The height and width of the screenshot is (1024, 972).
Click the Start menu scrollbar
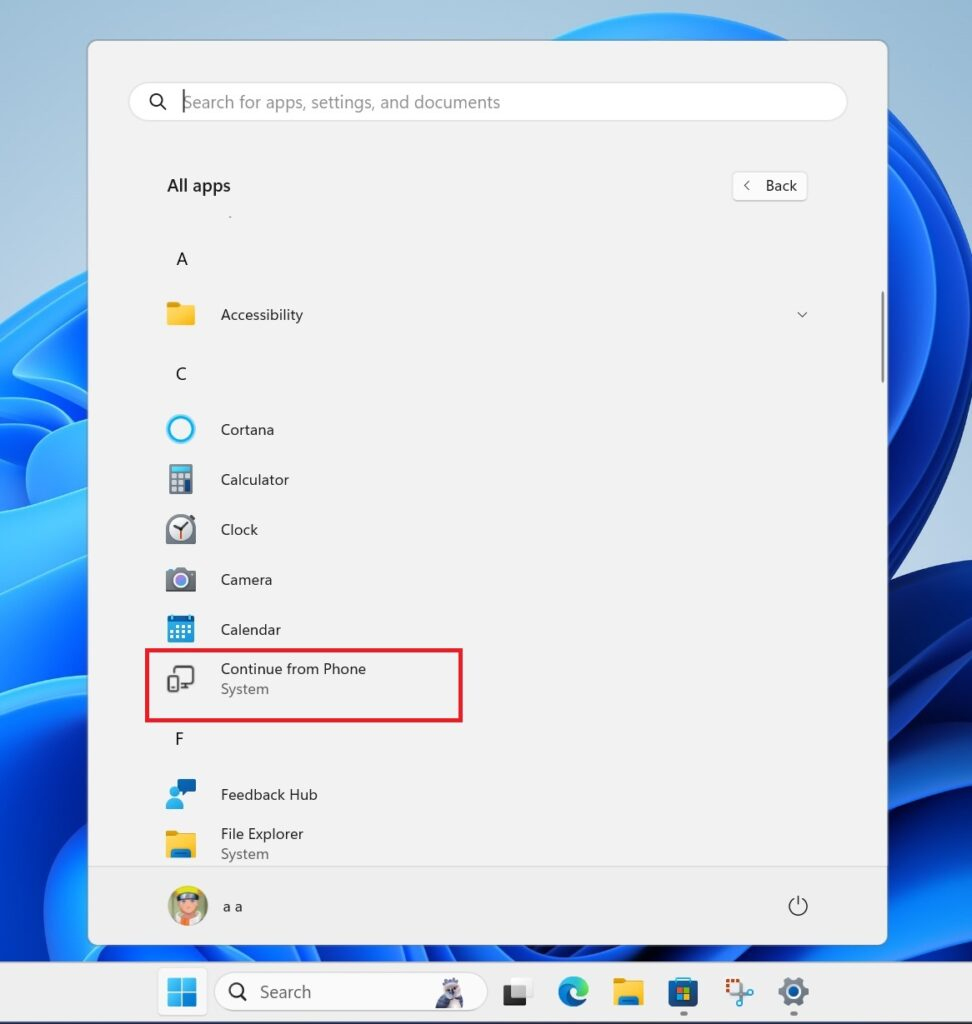pos(884,335)
